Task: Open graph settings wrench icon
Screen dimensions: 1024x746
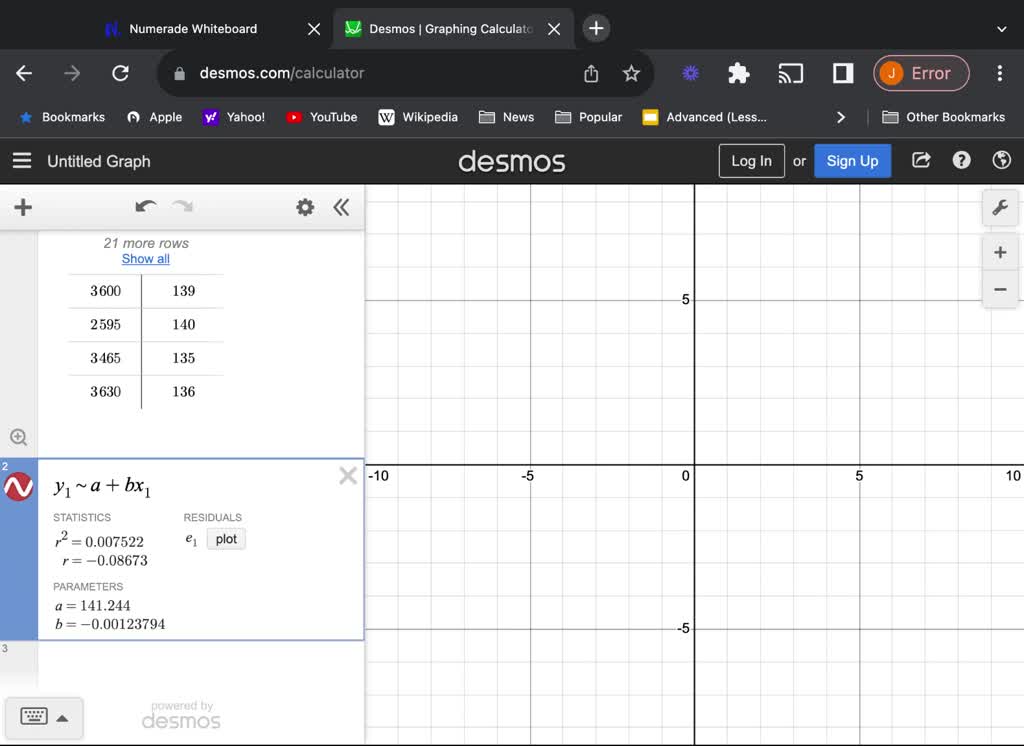Action: point(999,208)
